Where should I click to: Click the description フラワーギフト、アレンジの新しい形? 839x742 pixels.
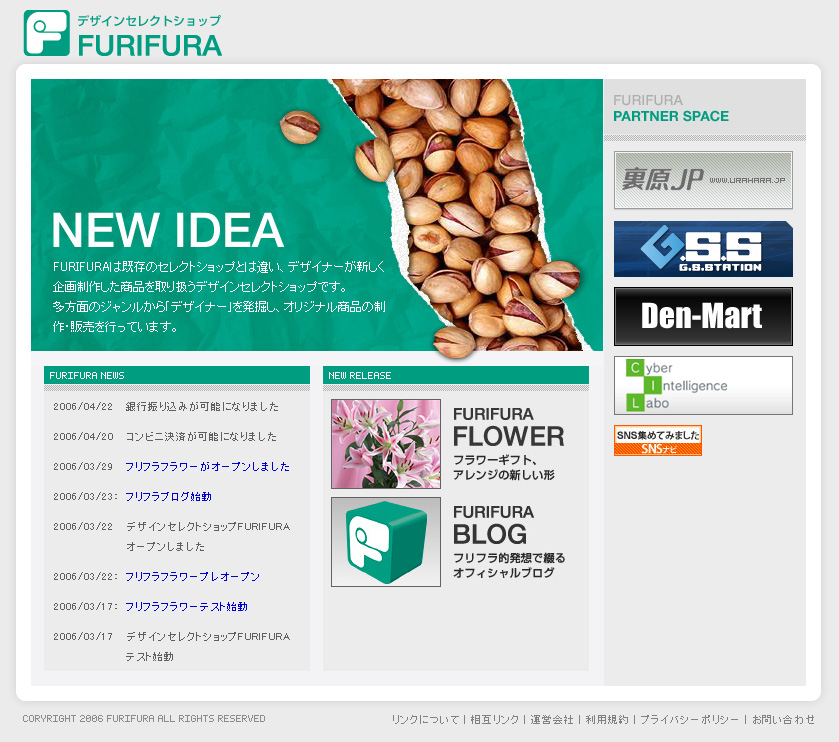click(x=504, y=468)
